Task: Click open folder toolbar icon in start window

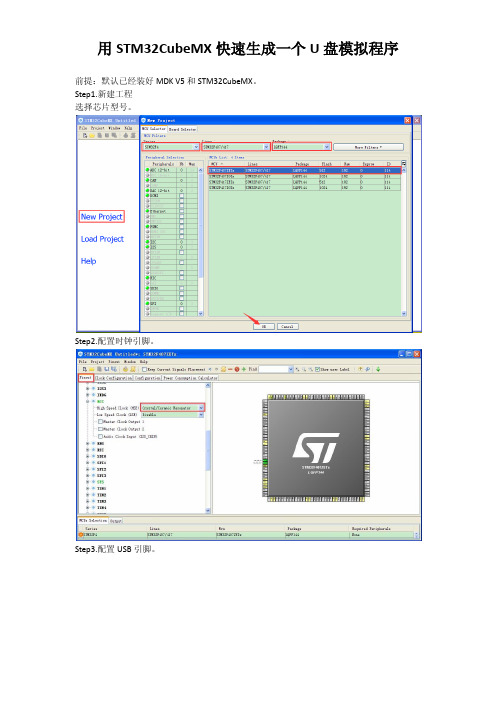Action: click(92, 136)
